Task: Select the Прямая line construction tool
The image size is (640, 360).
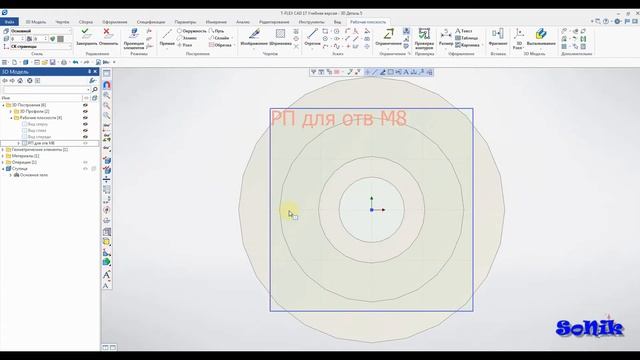Action: [167, 37]
